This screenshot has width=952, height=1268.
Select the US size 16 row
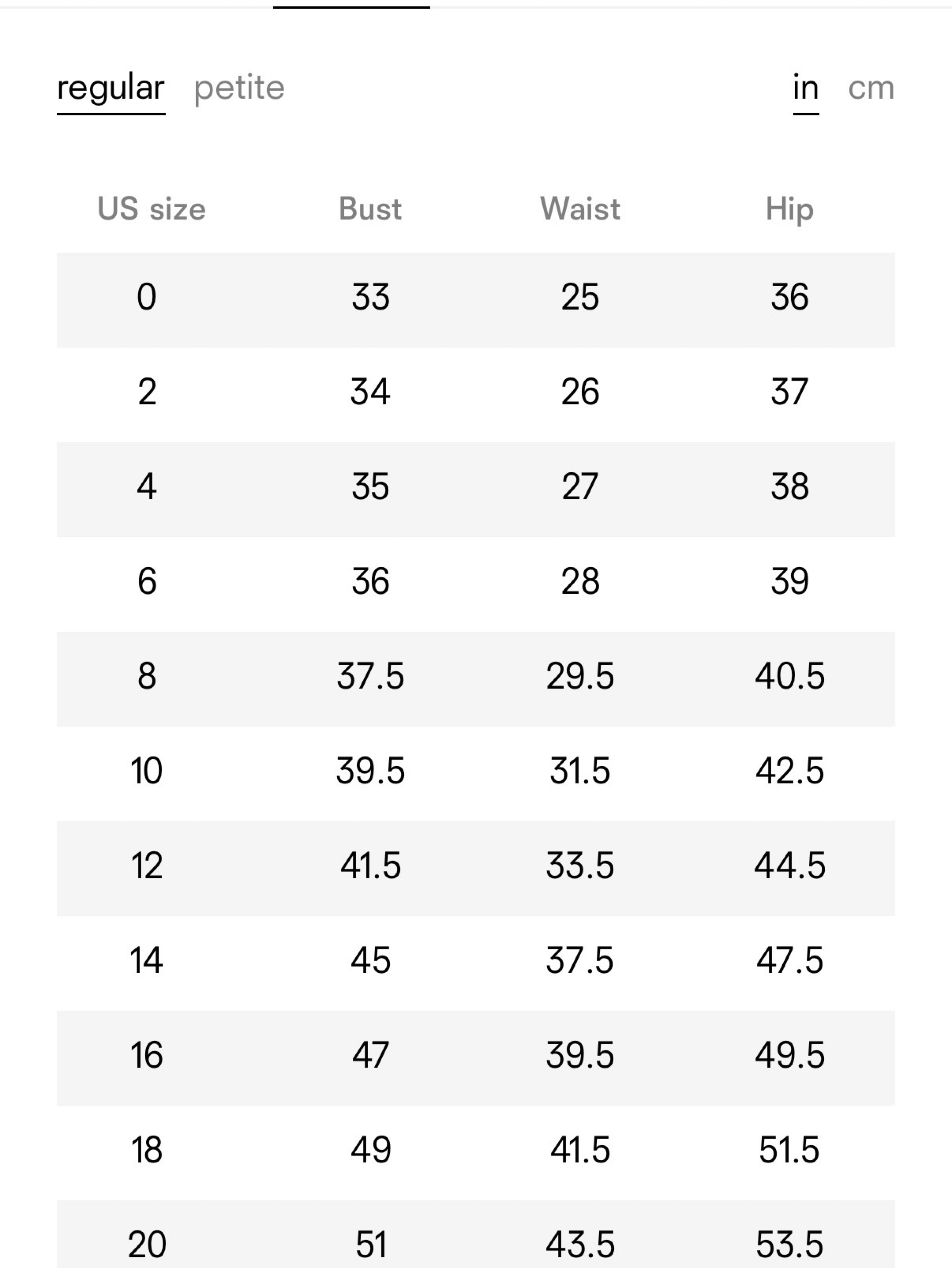[476, 1058]
